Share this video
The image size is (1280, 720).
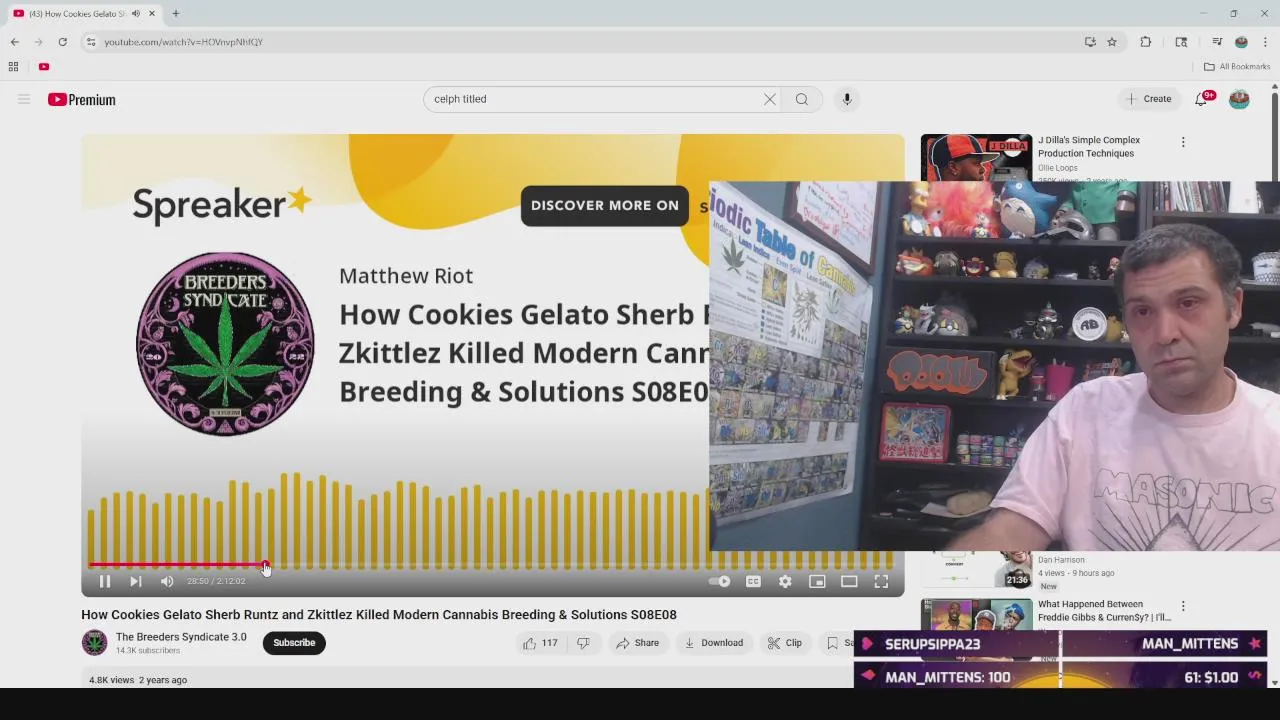click(x=638, y=643)
